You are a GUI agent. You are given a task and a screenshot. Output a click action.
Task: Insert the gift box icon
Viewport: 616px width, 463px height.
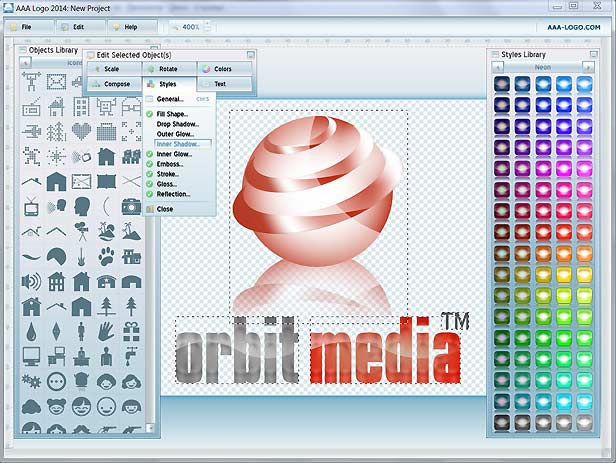(131, 332)
